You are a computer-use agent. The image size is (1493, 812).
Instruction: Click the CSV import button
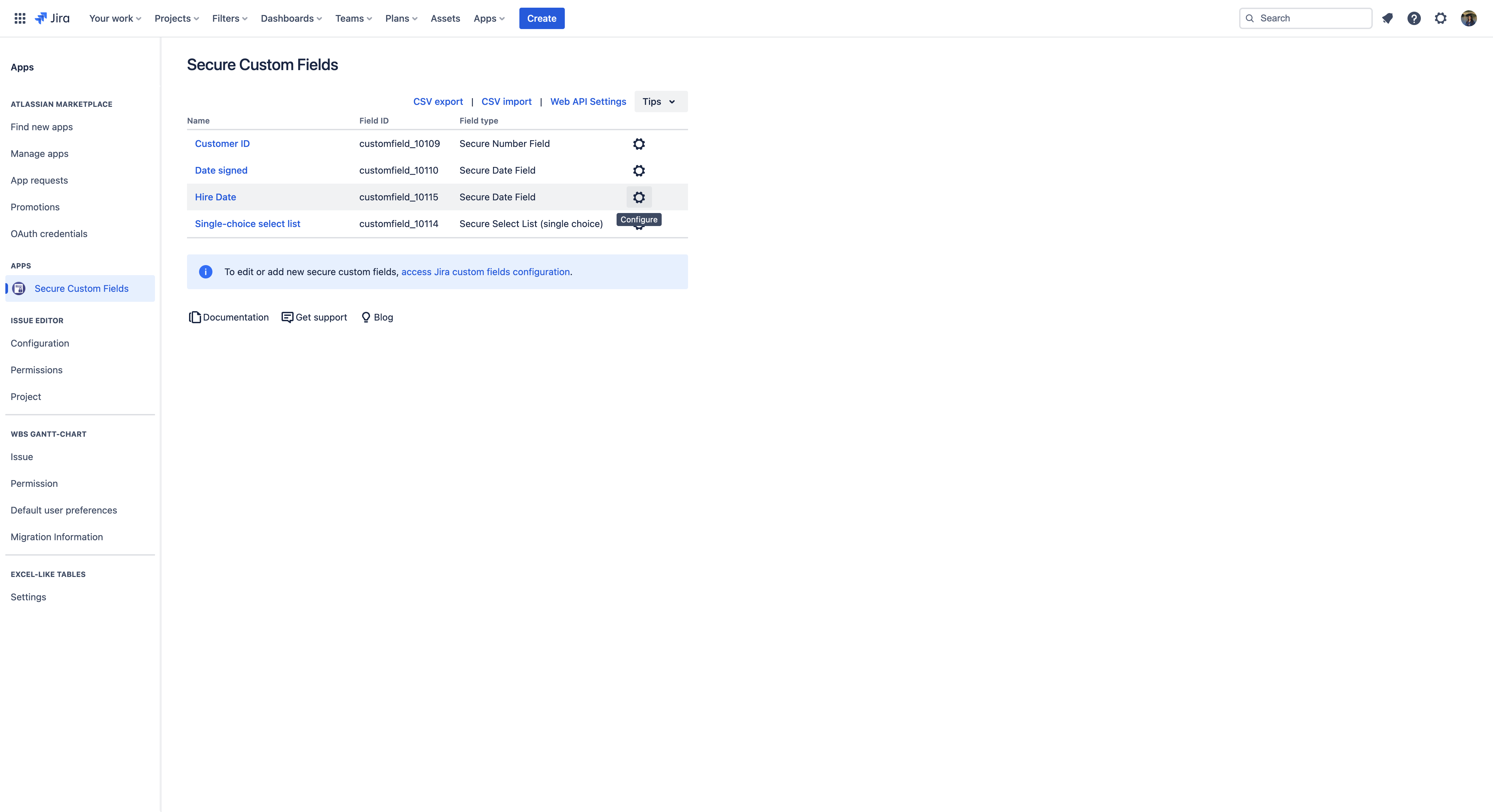506,101
